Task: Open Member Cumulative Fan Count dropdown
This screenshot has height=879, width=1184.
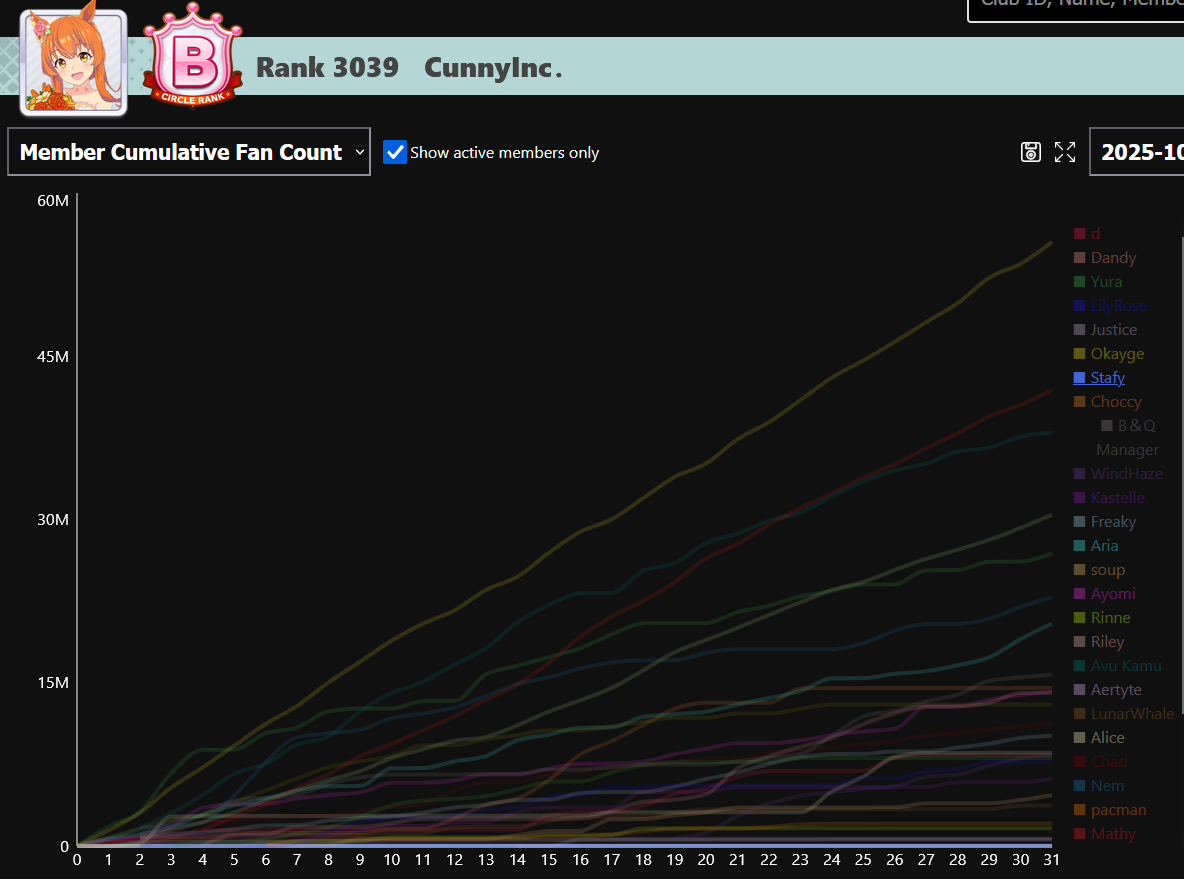Action: (x=189, y=152)
